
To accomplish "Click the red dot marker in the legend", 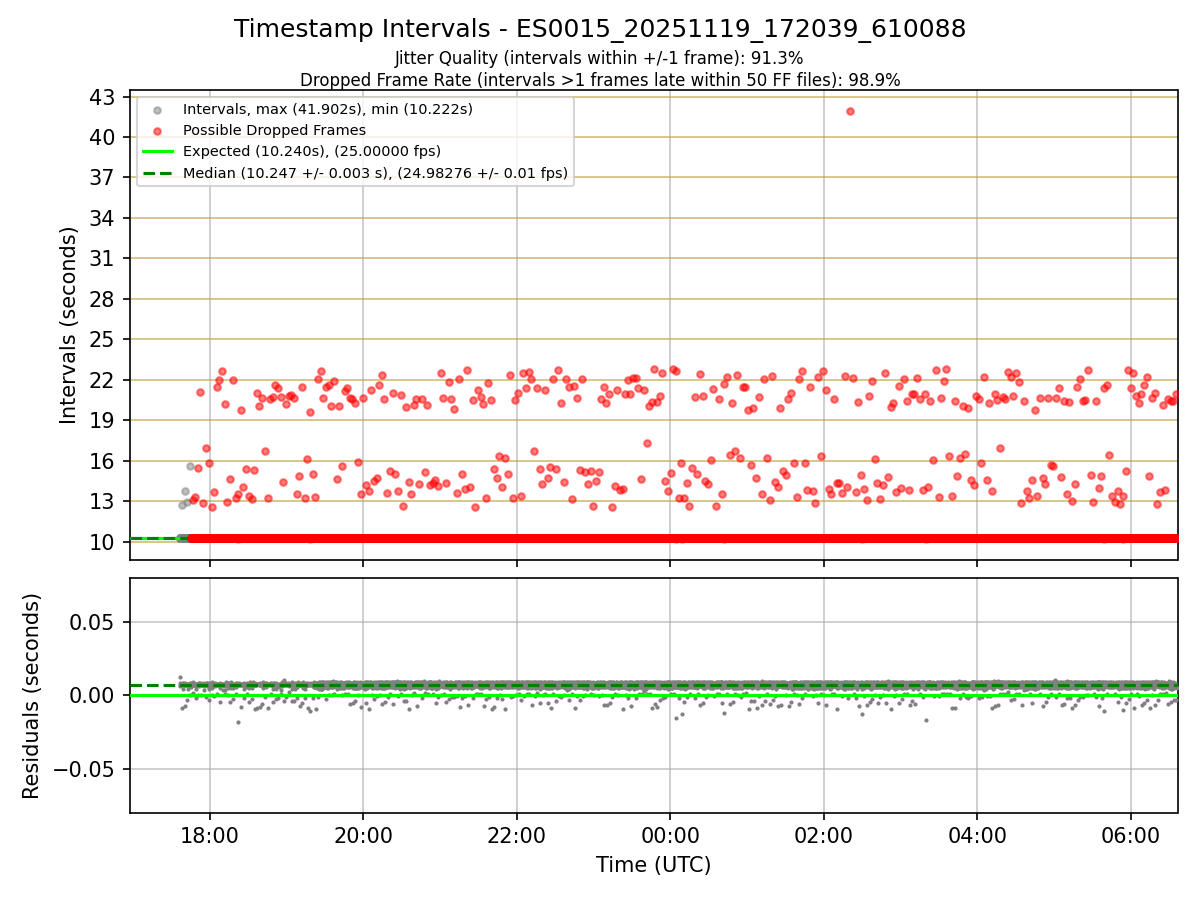I will point(156,130).
